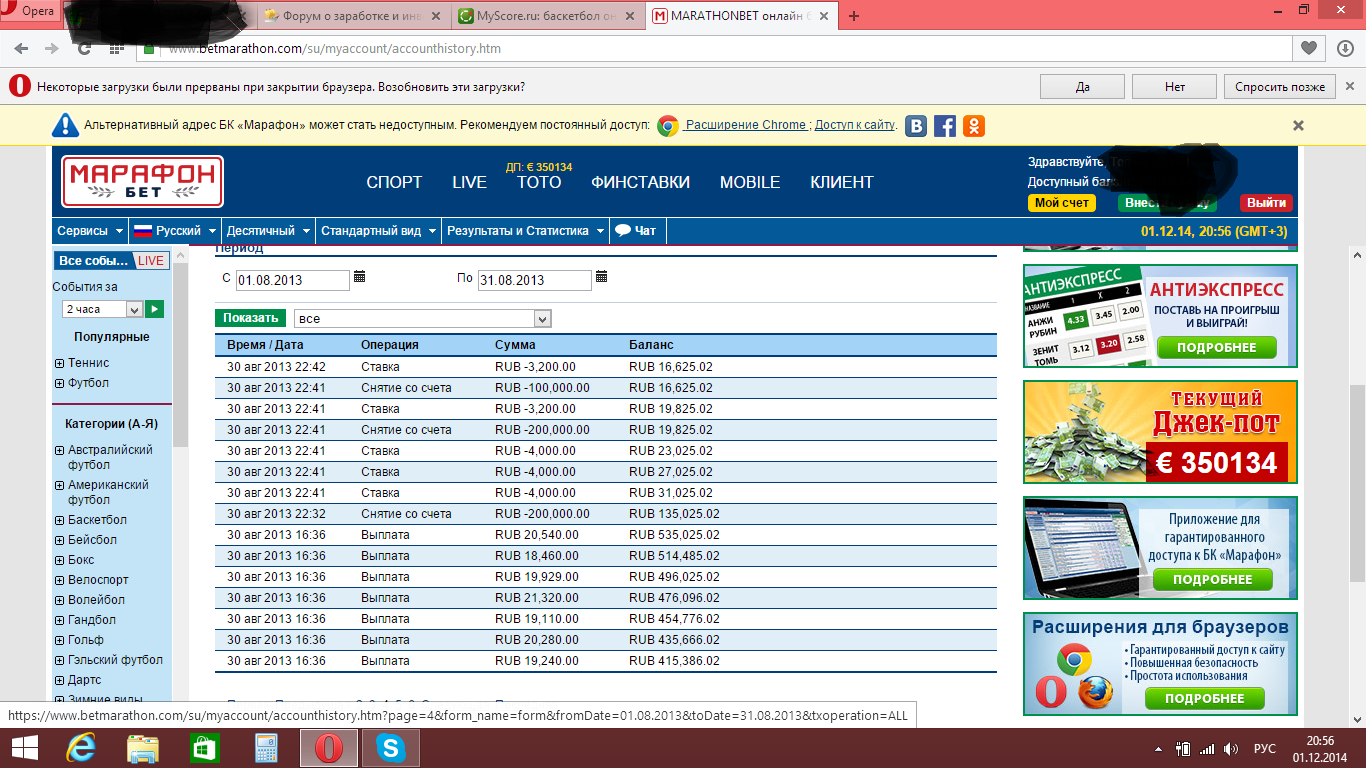Close the alternative address notification bar
The height and width of the screenshot is (768, 1366).
[x=1298, y=126]
